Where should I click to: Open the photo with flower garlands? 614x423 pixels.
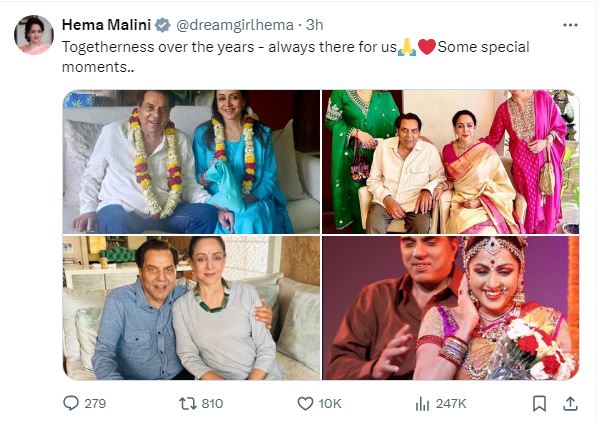(191, 162)
